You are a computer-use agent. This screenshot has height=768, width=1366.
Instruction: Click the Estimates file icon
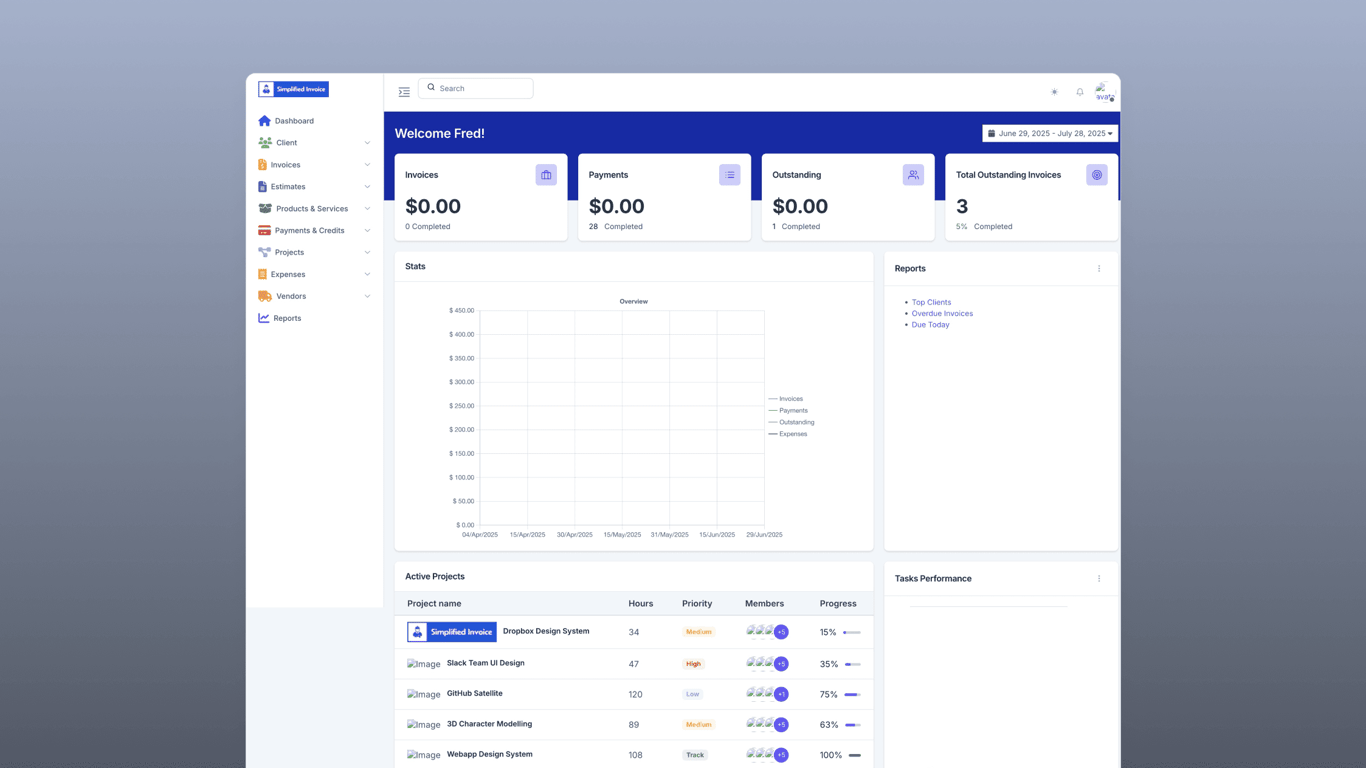263,187
